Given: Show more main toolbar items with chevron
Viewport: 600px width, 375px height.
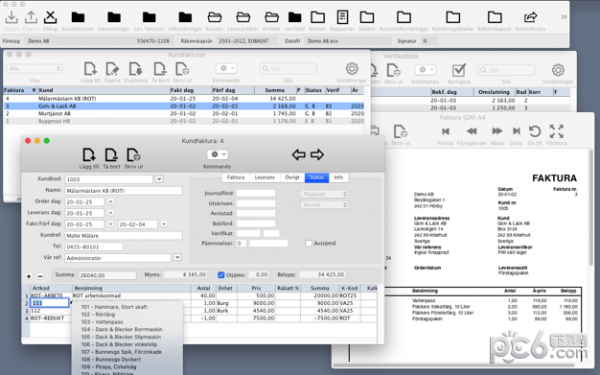Looking at the screenshot, I should [564, 17].
